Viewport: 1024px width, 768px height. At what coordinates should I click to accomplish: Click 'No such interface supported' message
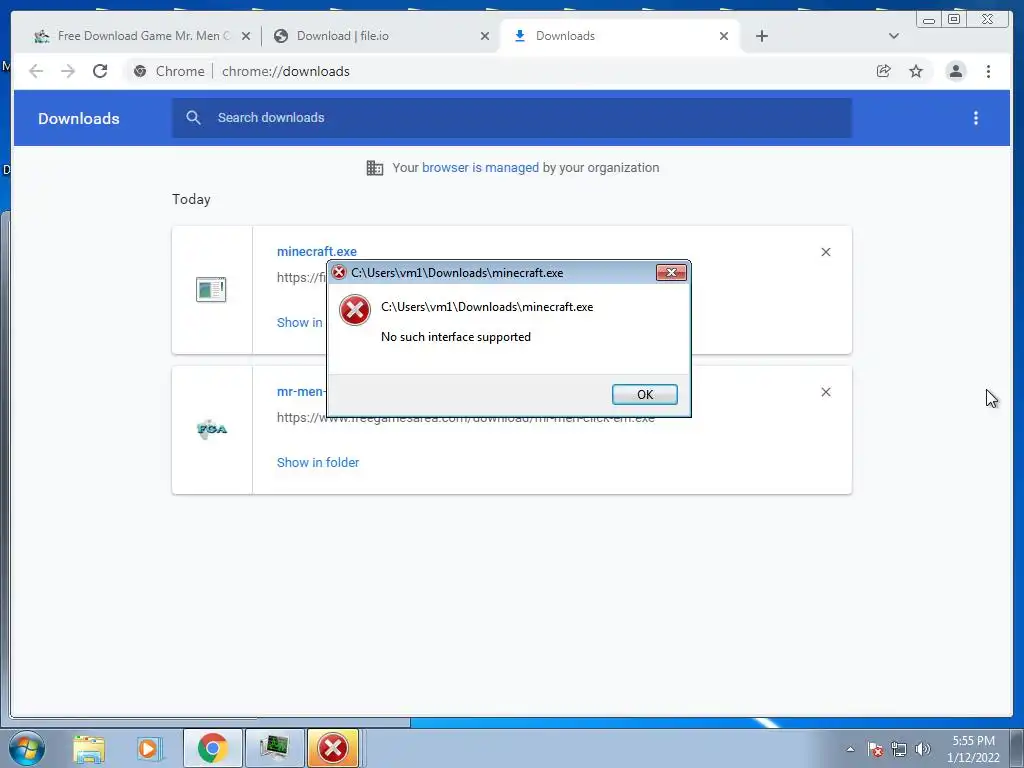[456, 337]
